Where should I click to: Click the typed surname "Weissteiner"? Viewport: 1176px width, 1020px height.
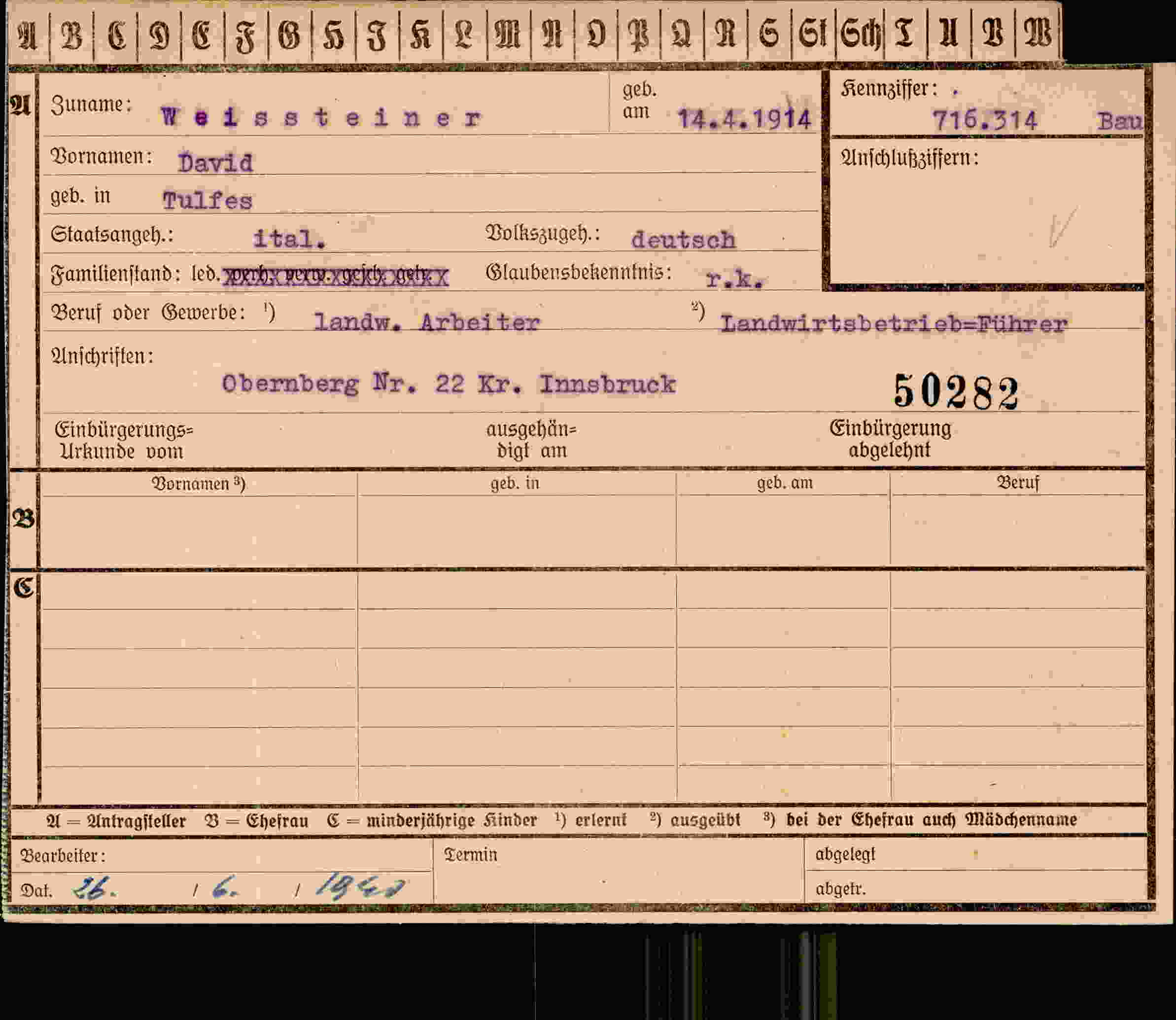(321, 118)
